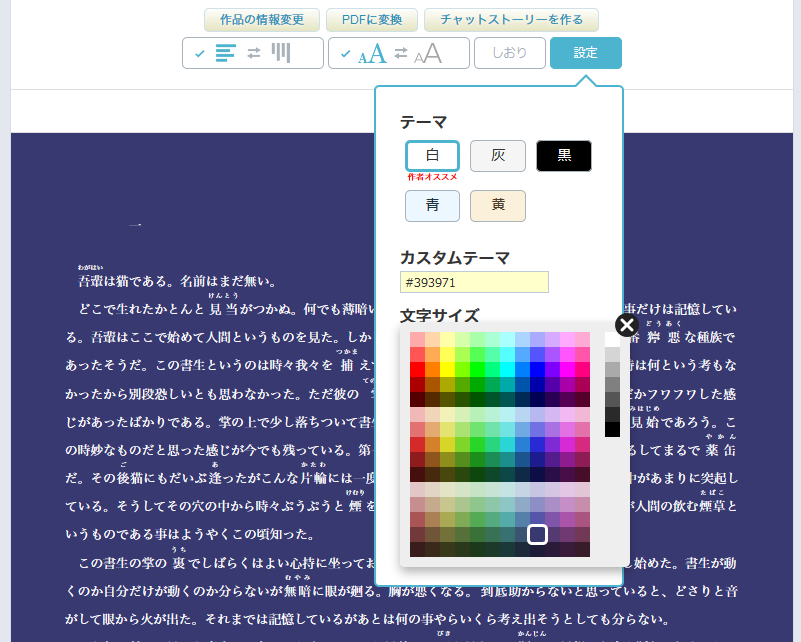
Task: Pick the pure black swatch in grayscale column
Action: (x=612, y=429)
